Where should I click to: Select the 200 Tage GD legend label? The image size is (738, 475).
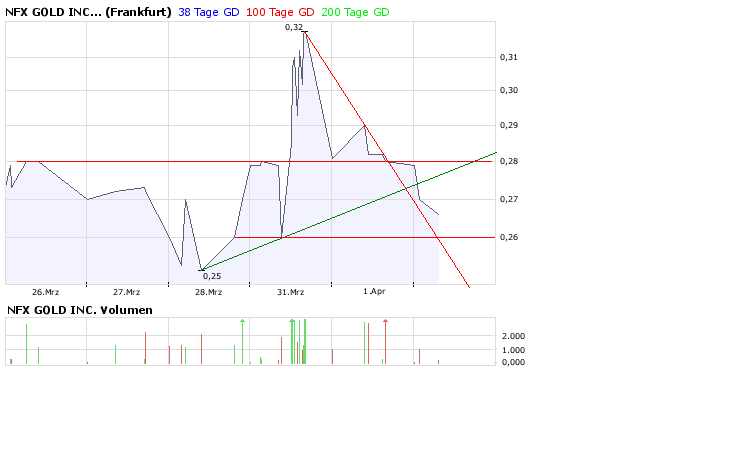click(355, 12)
